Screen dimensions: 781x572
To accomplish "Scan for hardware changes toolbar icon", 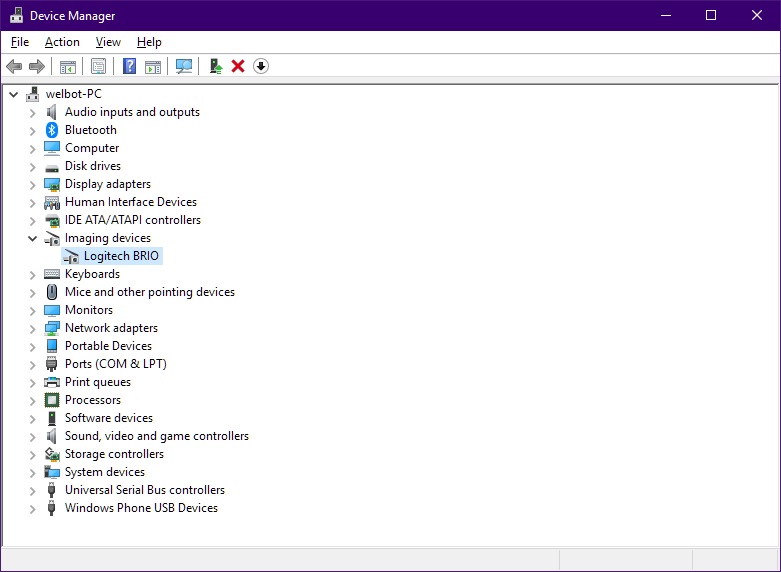I will pyautogui.click(x=184, y=66).
